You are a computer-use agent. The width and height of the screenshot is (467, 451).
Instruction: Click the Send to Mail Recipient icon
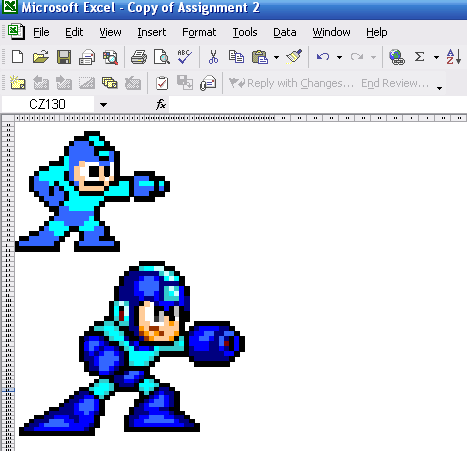pos(208,83)
